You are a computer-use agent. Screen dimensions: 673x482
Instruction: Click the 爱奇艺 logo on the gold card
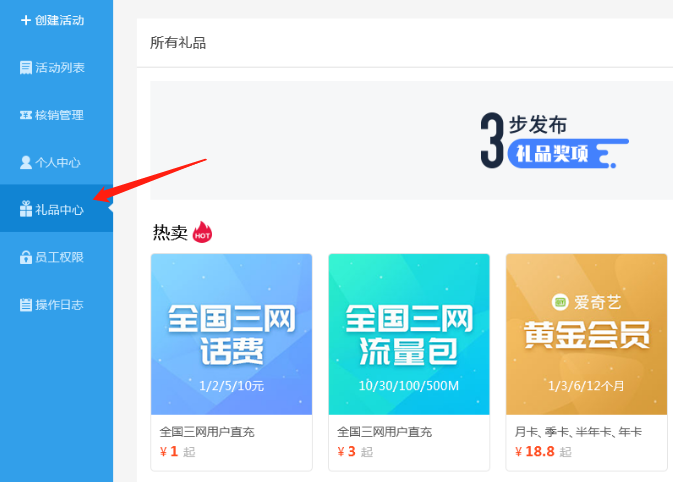pyautogui.click(x=560, y=302)
